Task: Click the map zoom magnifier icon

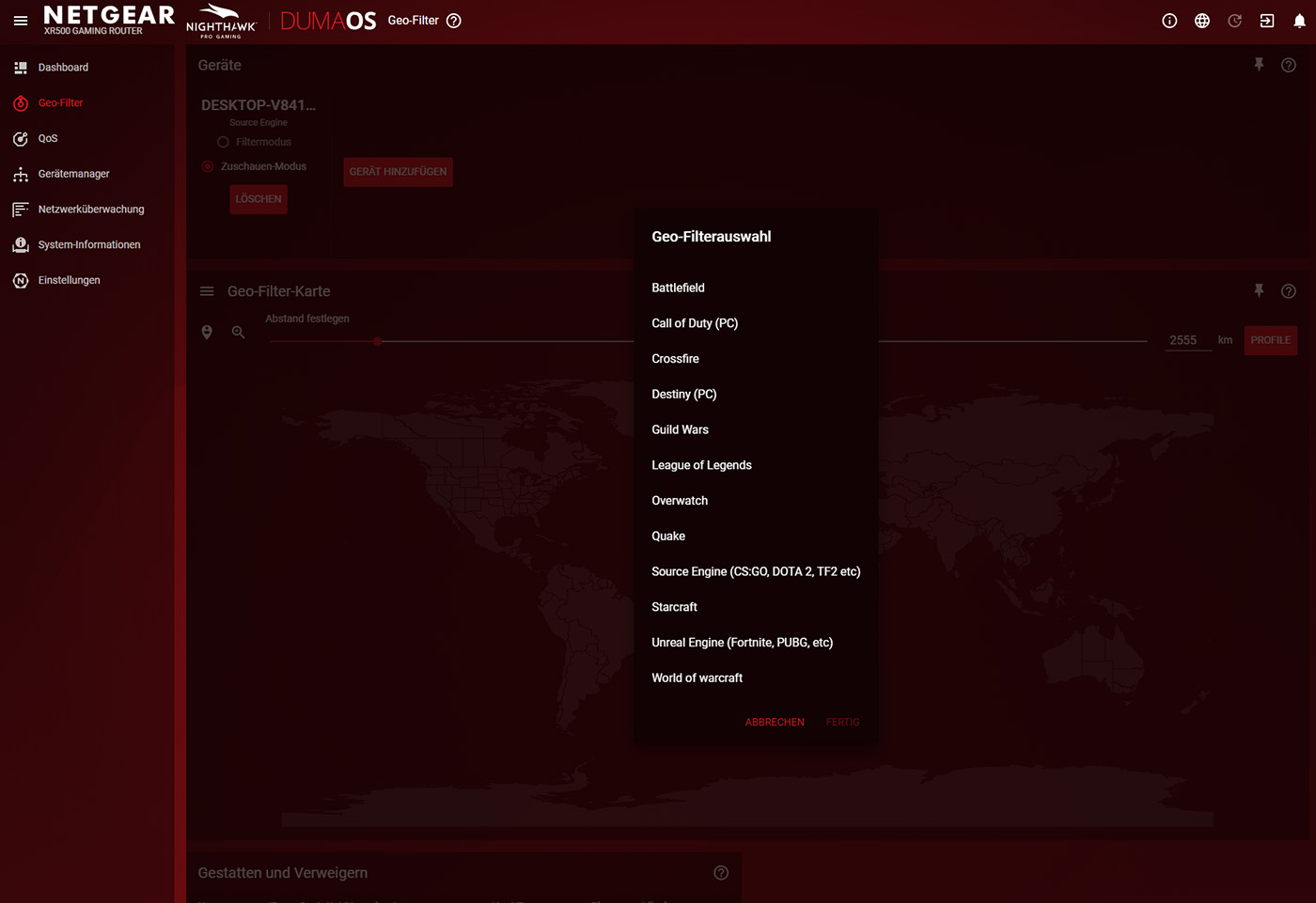Action: tap(239, 333)
